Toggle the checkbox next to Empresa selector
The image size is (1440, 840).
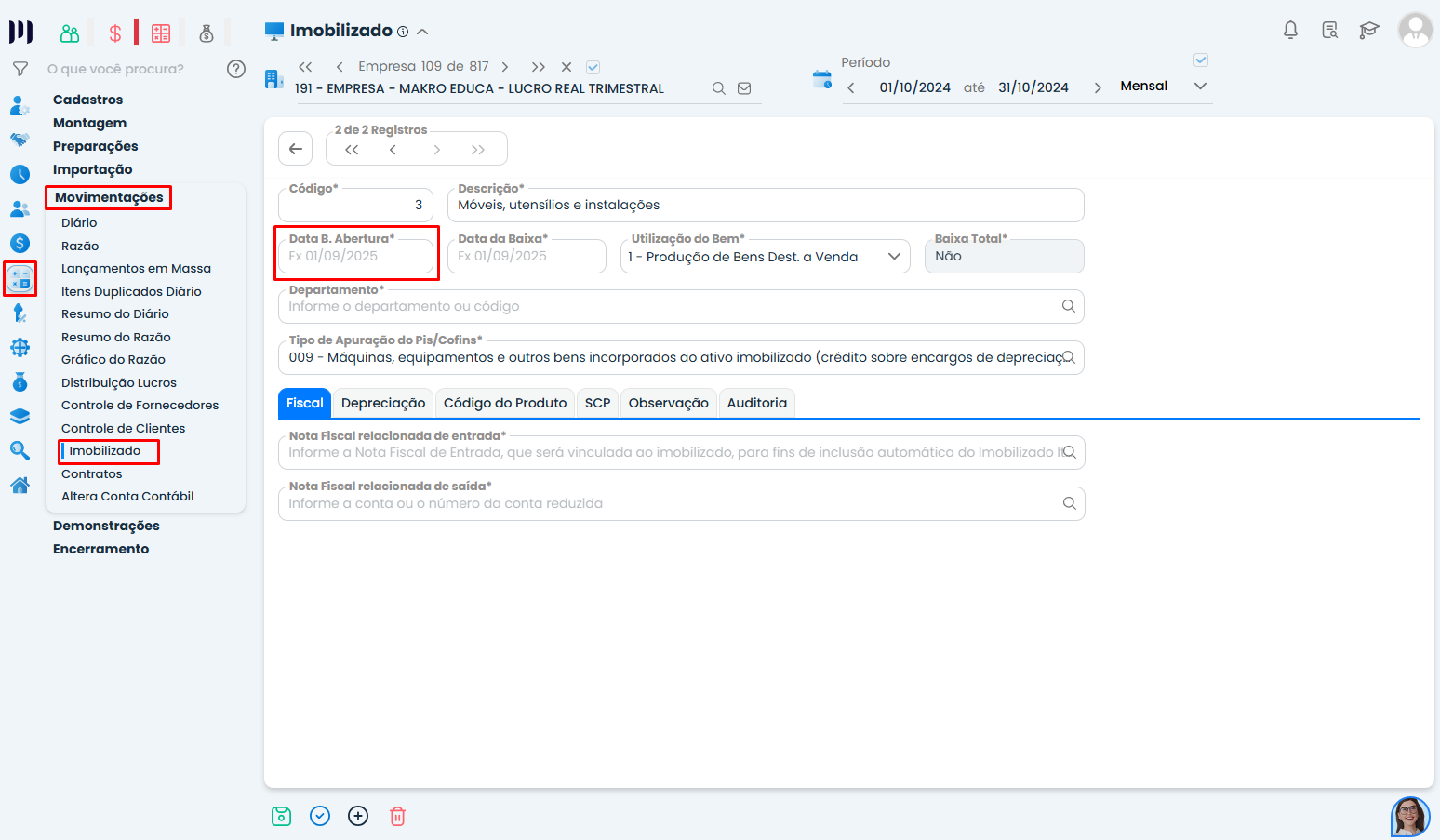pyautogui.click(x=593, y=67)
